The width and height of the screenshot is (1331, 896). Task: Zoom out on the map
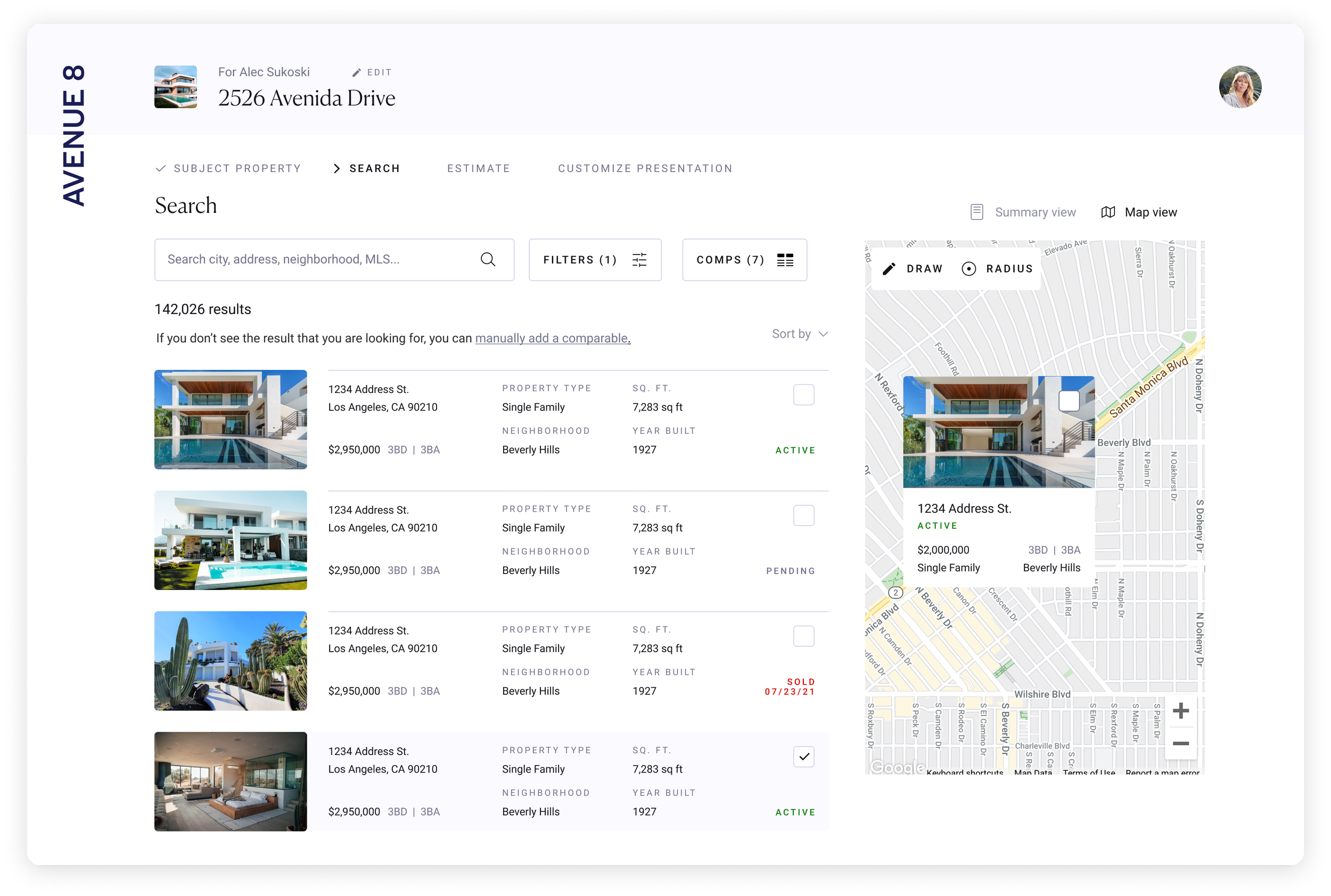pos(1180,743)
